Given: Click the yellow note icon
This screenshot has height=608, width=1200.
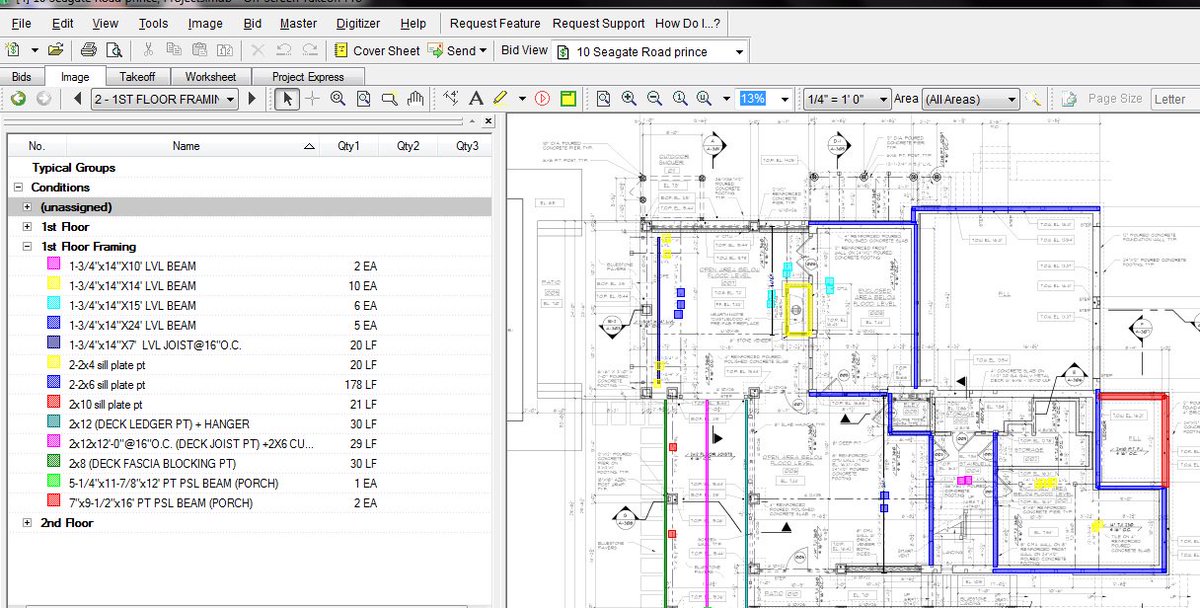Looking at the screenshot, I should tap(568, 99).
